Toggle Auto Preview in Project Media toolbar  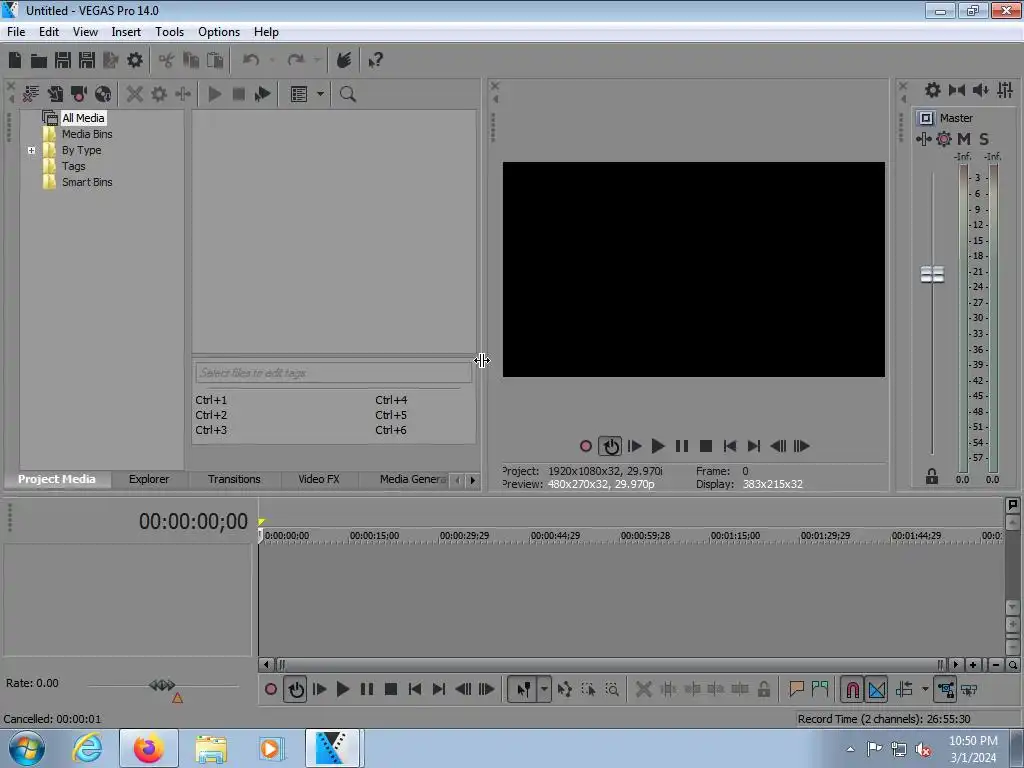pyautogui.click(x=263, y=94)
